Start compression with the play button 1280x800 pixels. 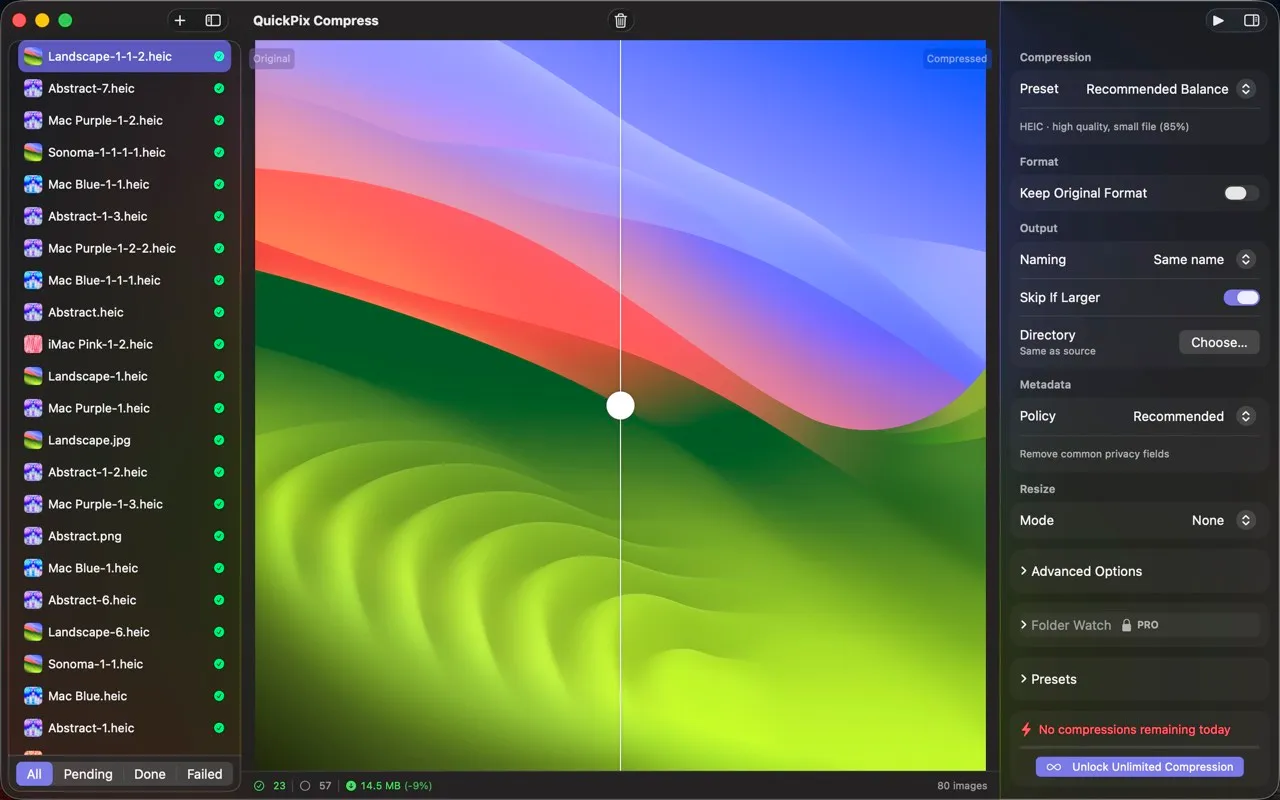pyautogui.click(x=1218, y=20)
